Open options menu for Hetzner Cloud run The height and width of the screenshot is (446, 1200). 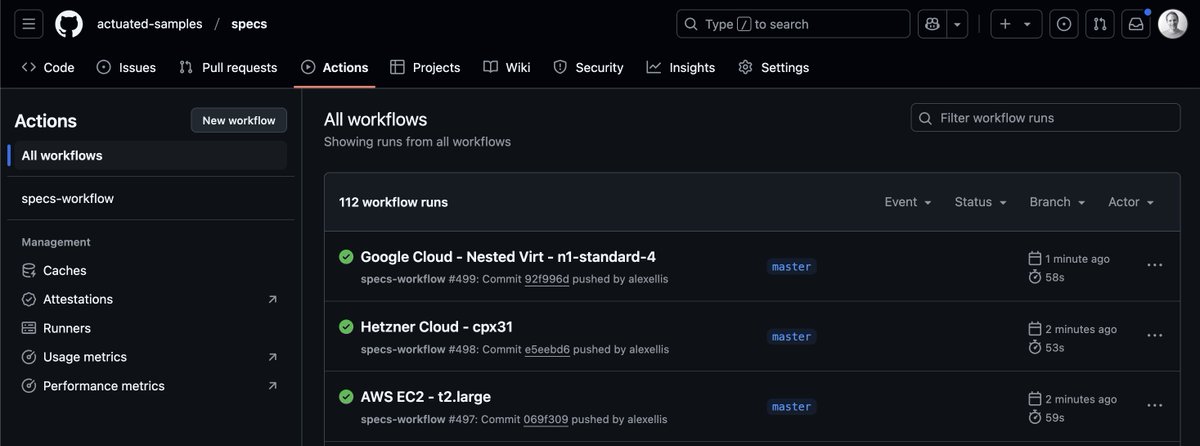[1155, 336]
